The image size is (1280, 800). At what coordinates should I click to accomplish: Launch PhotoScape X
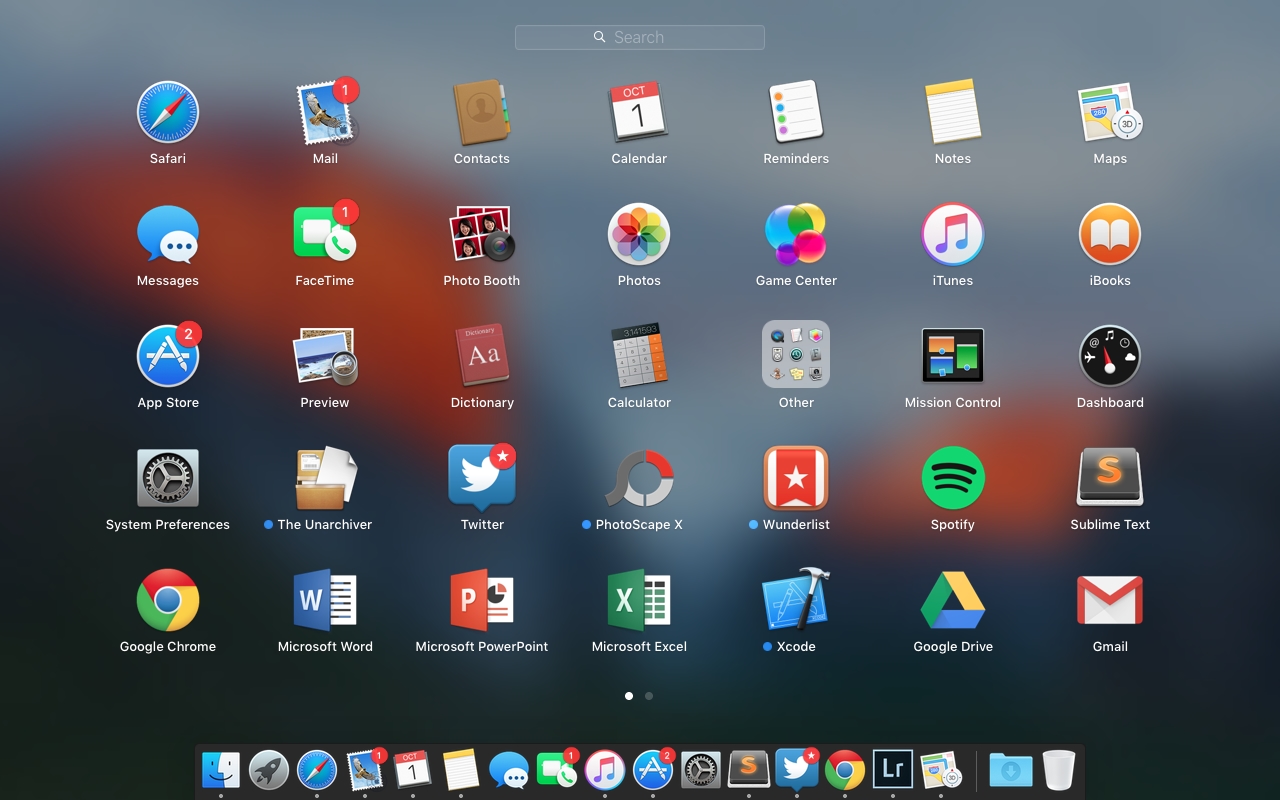639,479
